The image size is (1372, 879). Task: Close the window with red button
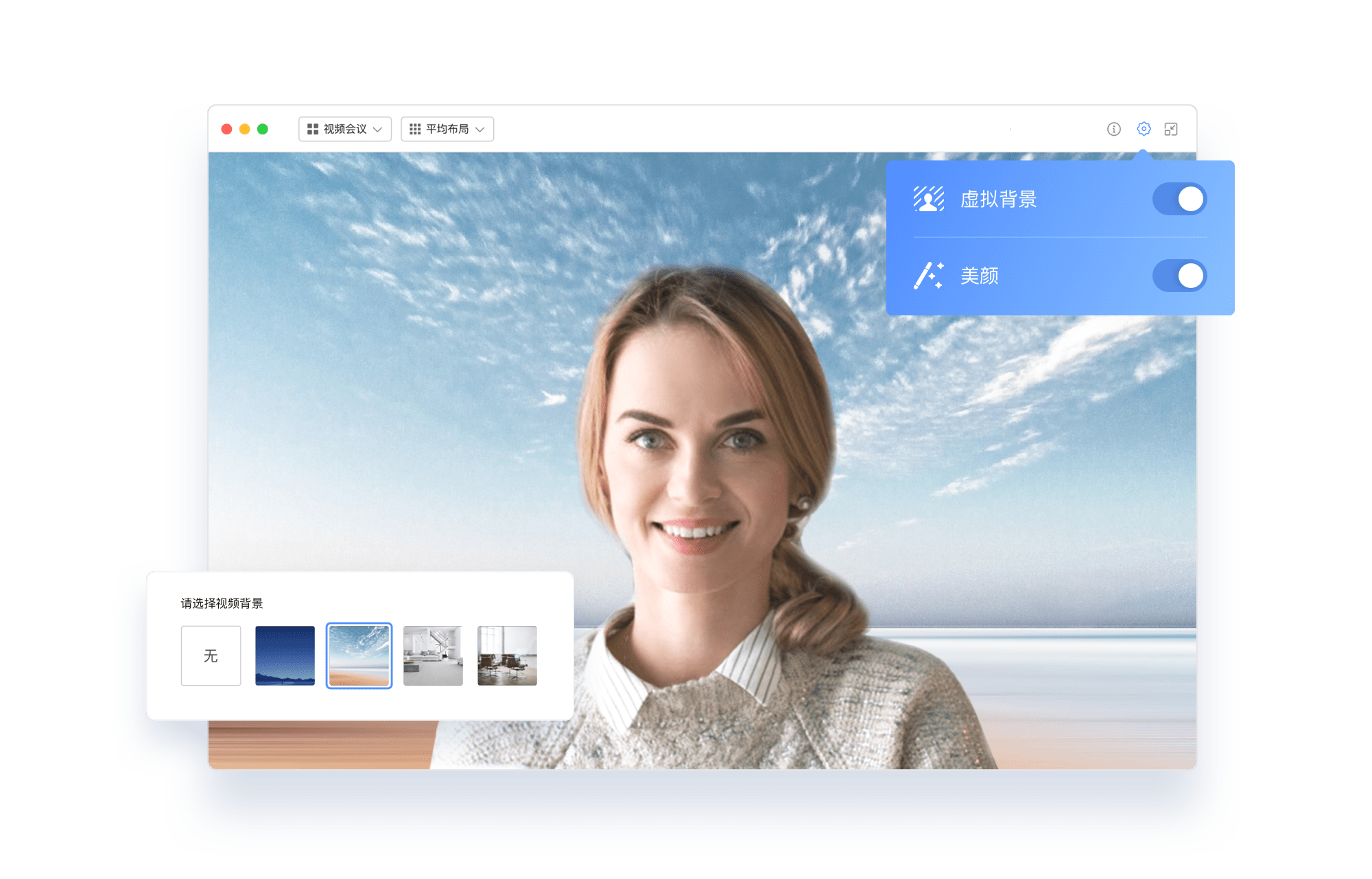coord(226,129)
